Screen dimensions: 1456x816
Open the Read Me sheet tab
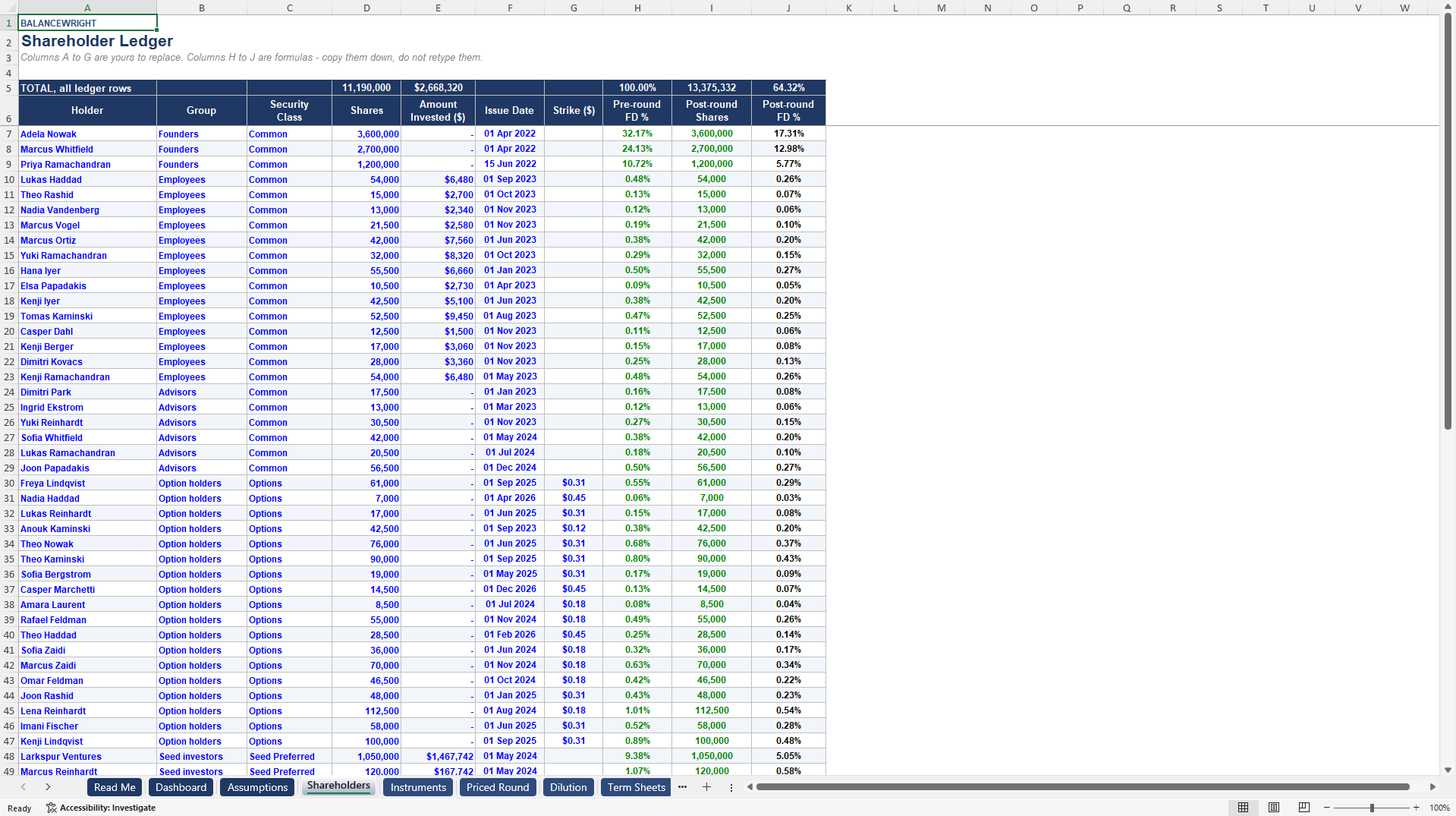click(115, 787)
